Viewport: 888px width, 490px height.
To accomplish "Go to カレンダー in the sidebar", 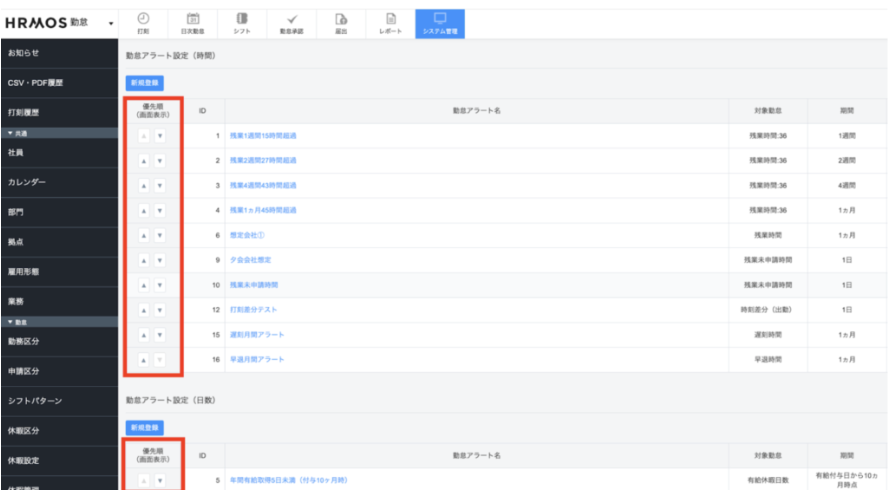I will pos(59,182).
